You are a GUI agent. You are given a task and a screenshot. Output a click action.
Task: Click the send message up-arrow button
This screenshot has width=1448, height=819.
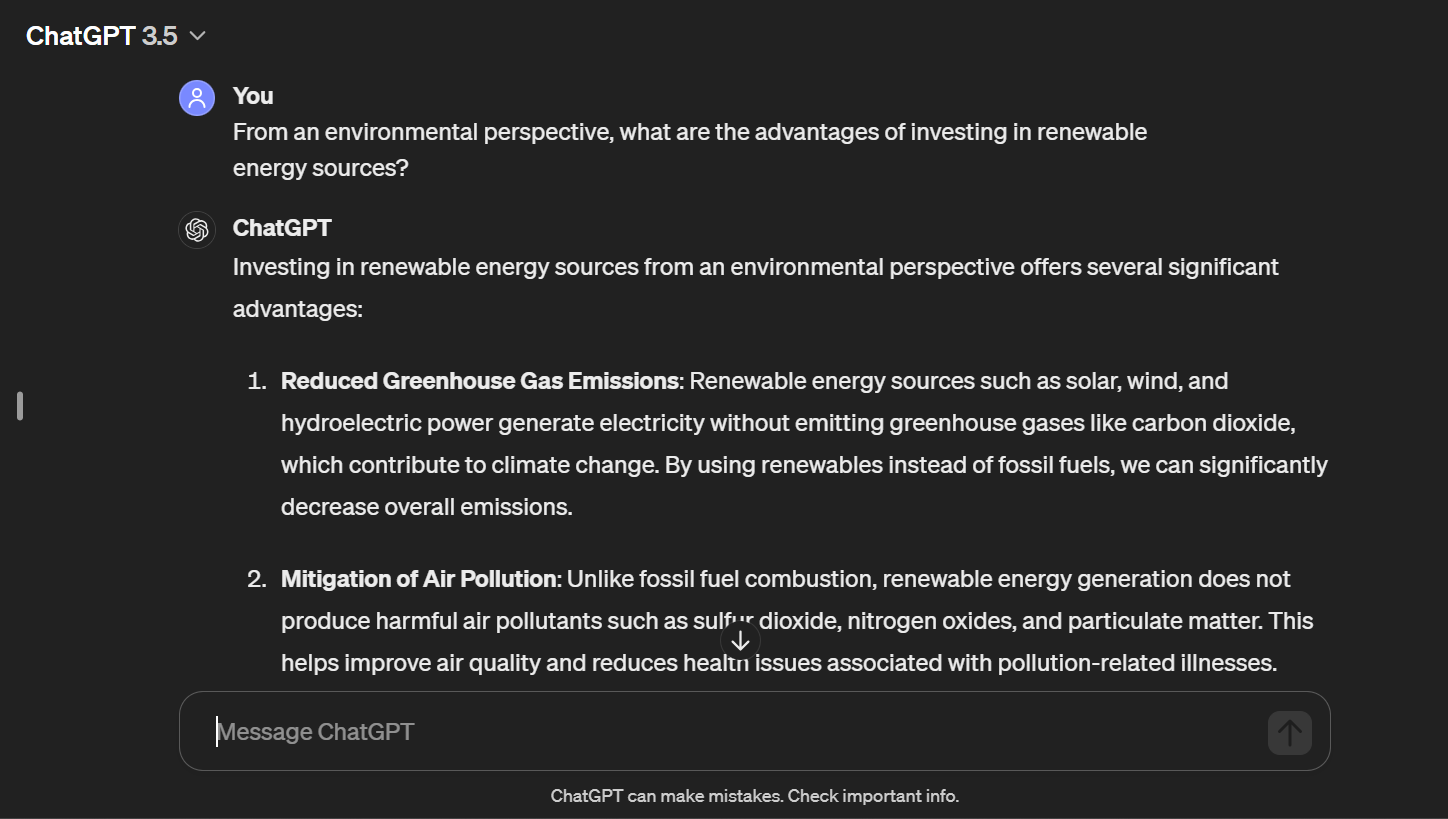[x=1290, y=733]
